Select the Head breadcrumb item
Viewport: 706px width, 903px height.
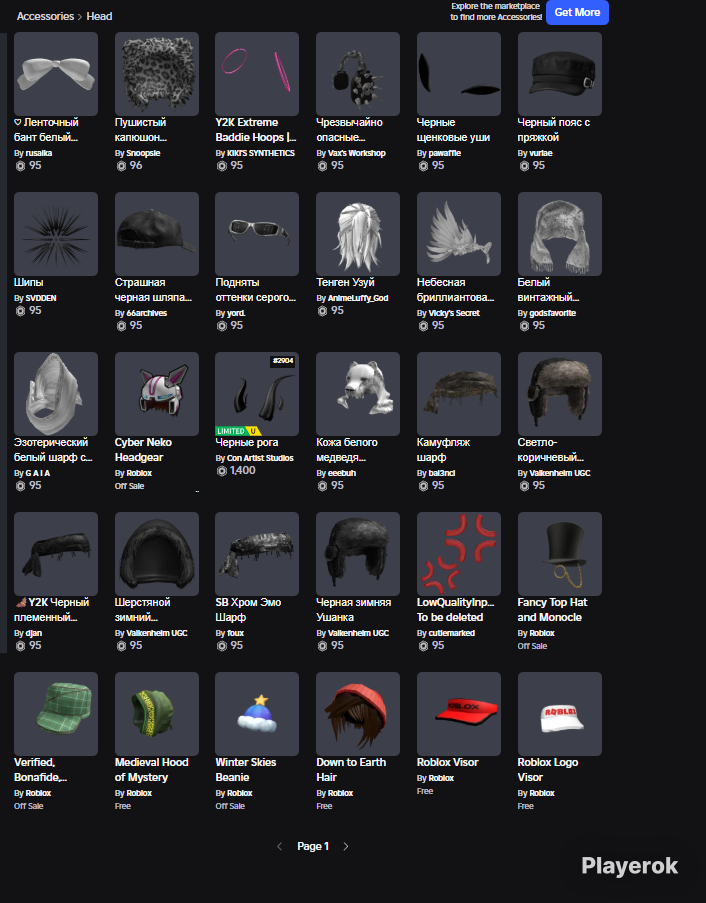point(99,16)
